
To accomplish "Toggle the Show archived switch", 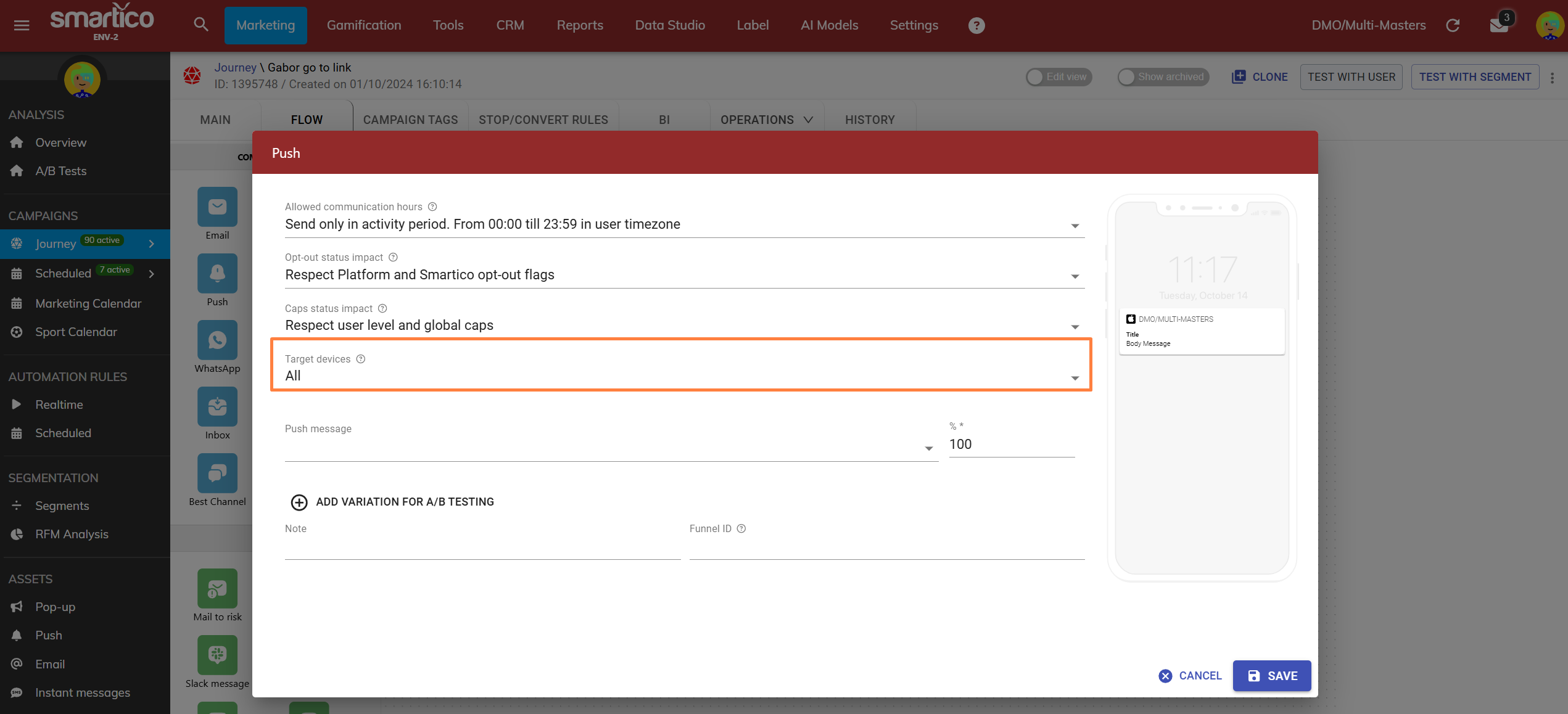I will (x=1162, y=77).
